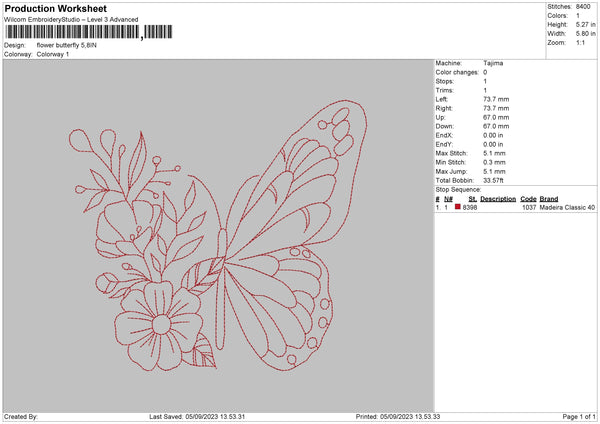Viewport: 600px width, 424px height.
Task: Click the Stop Sequence heading
Action: point(458,190)
